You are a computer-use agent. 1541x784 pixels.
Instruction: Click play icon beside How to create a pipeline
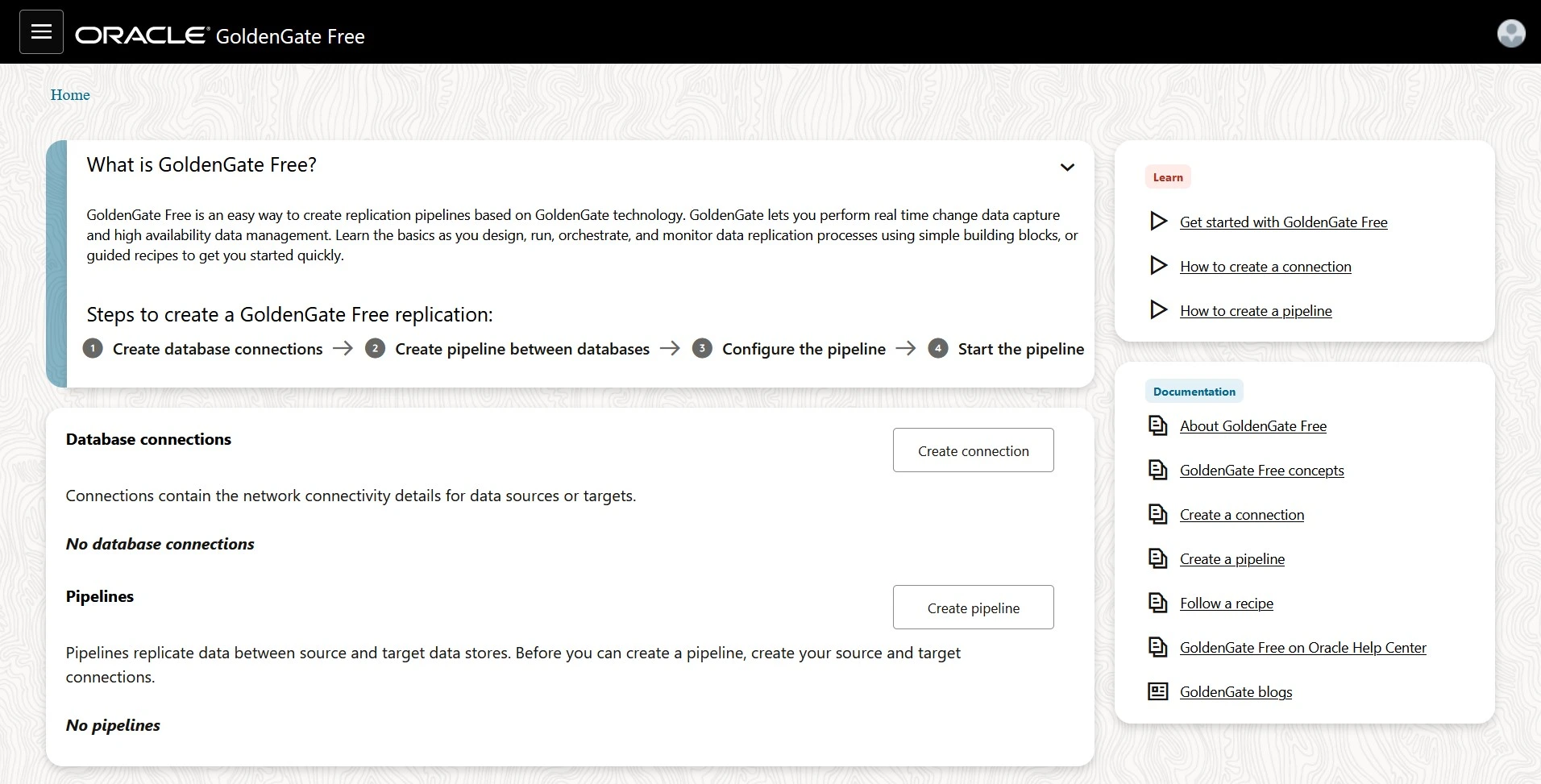click(1158, 309)
